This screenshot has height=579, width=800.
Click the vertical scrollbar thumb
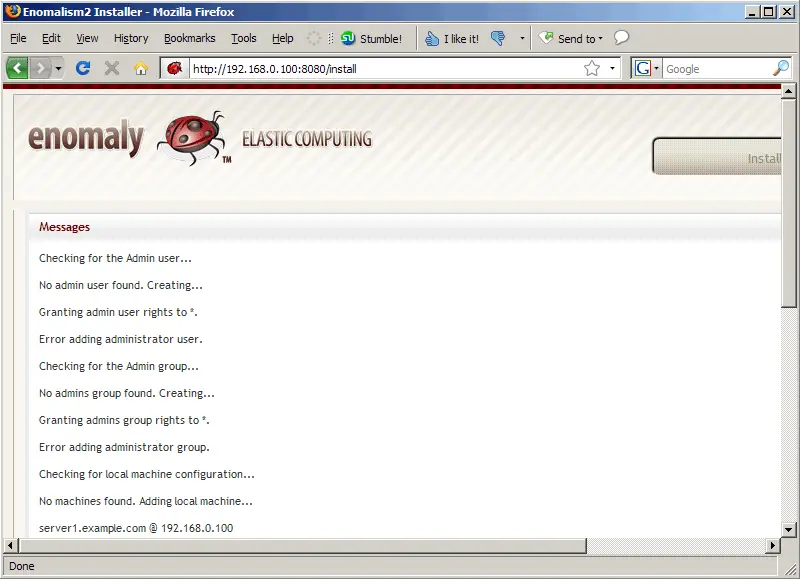(x=788, y=203)
